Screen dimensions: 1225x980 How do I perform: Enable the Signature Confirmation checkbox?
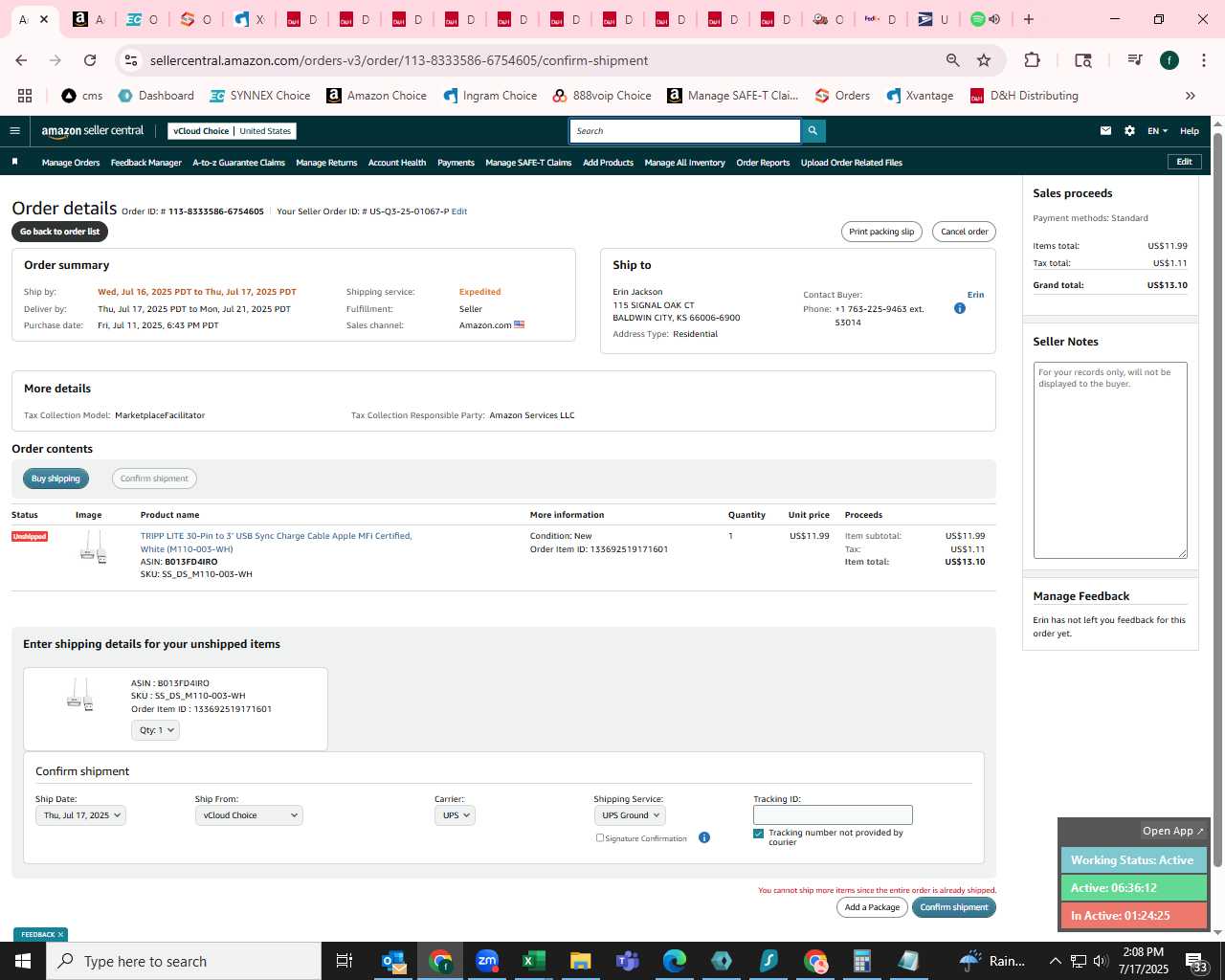(x=600, y=837)
